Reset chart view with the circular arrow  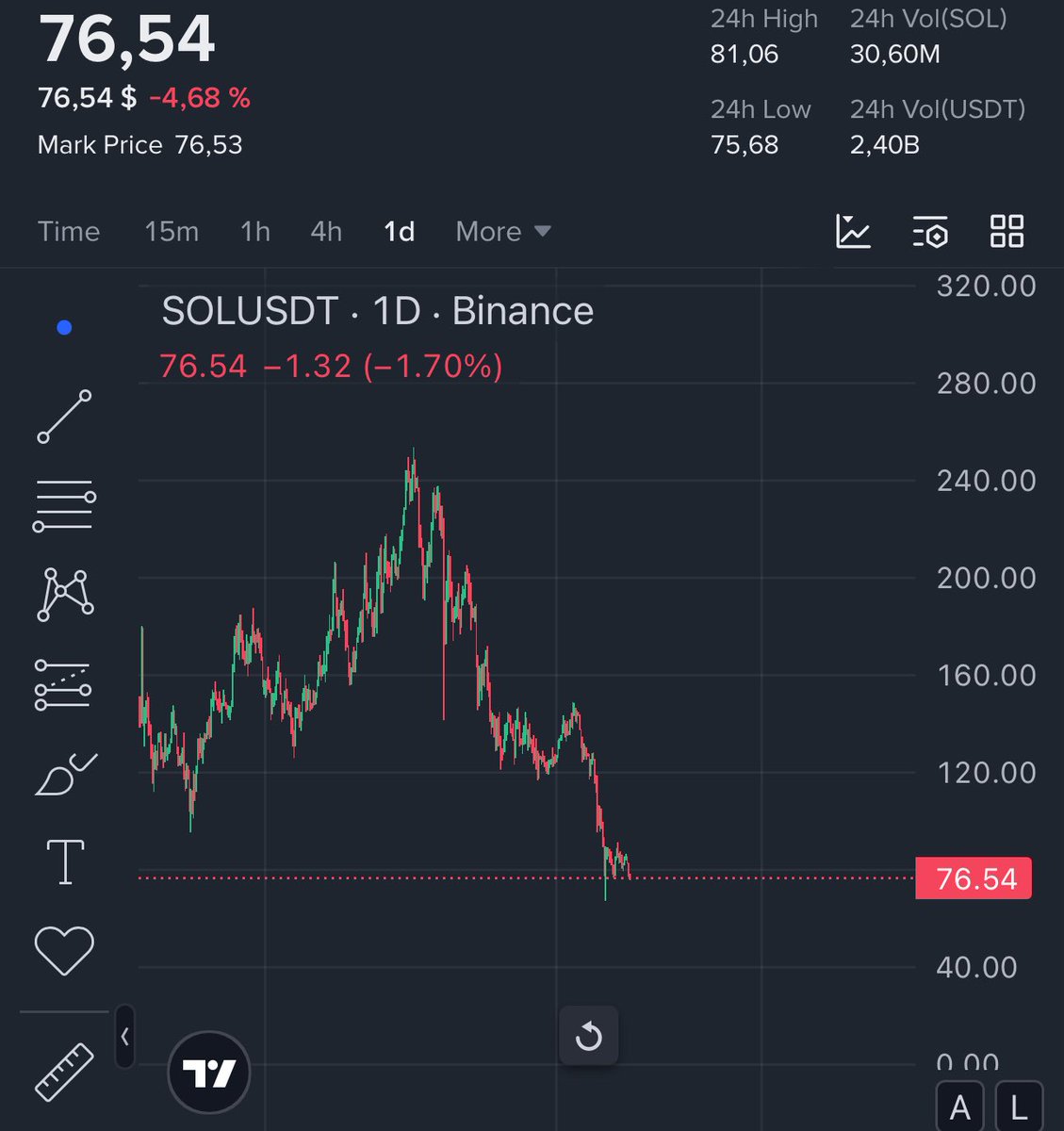pos(588,1037)
